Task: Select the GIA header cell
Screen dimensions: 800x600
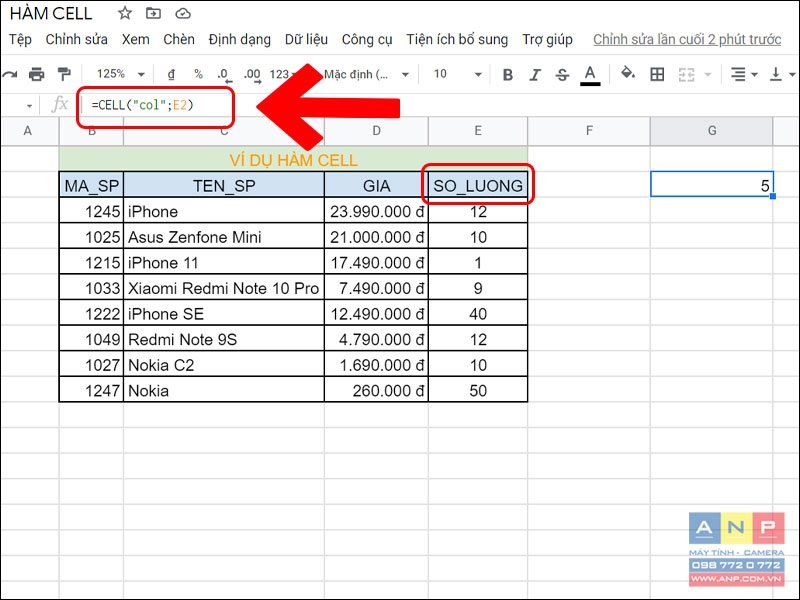Action: click(x=377, y=185)
